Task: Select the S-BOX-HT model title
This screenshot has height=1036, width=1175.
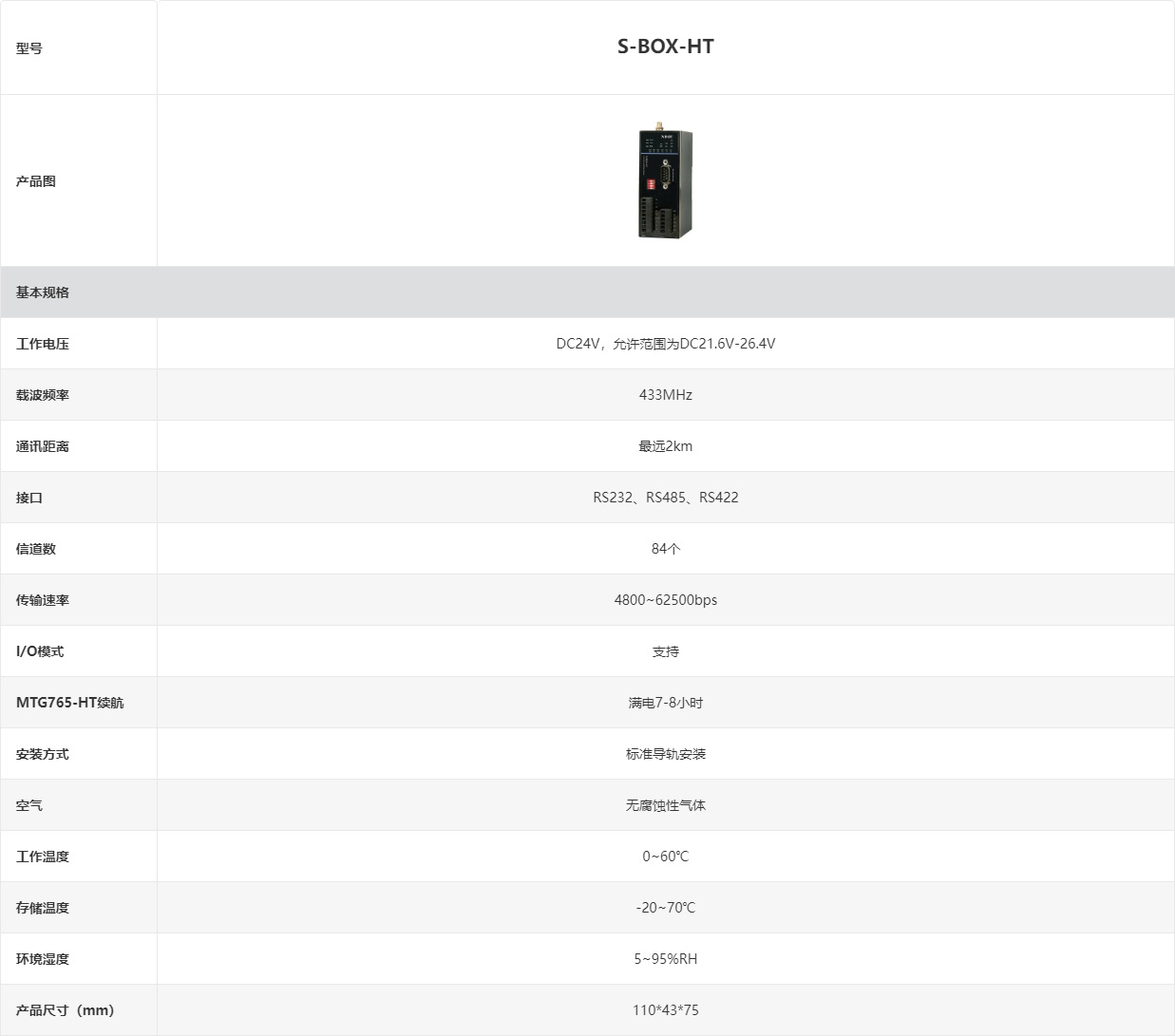Action: (x=665, y=47)
